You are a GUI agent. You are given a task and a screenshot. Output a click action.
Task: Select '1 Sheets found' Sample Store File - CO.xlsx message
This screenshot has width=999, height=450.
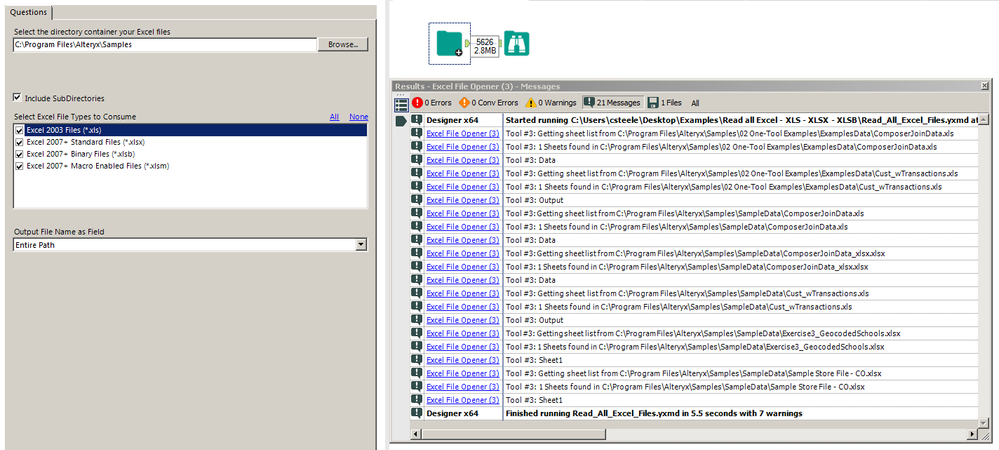685,386
